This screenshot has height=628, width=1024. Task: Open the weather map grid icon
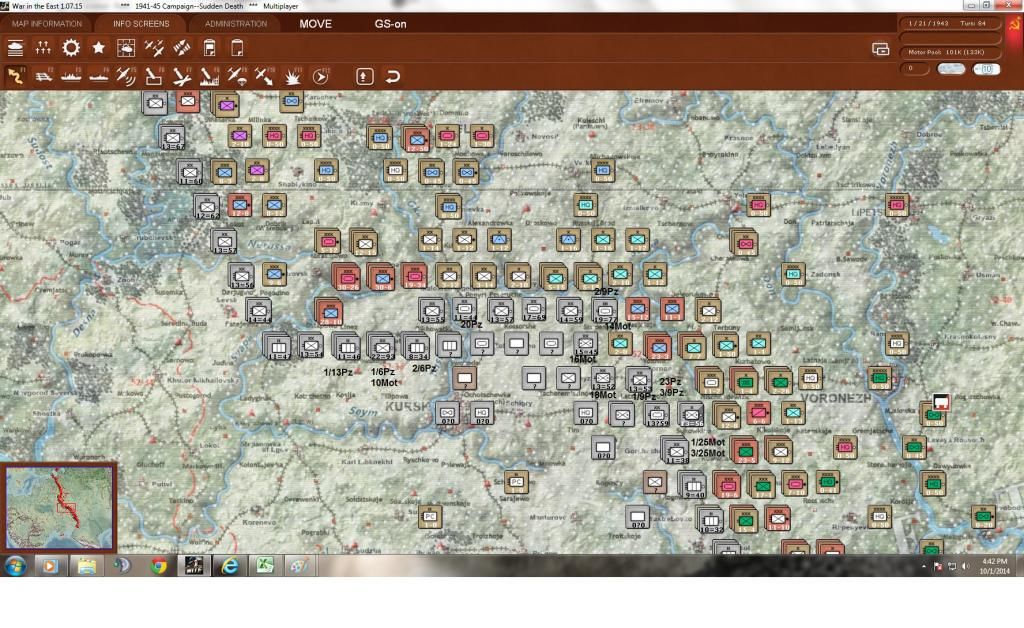tap(126, 48)
